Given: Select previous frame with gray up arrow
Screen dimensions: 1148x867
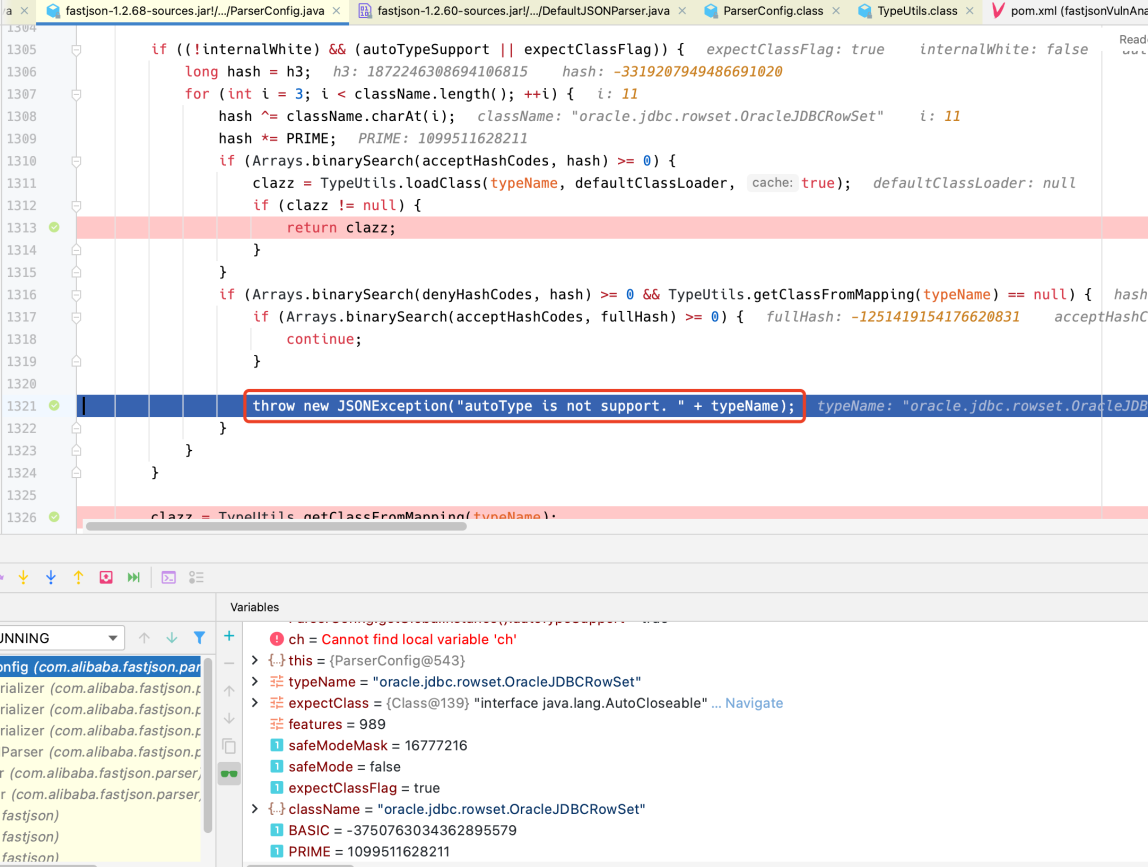Looking at the screenshot, I should click(144, 638).
